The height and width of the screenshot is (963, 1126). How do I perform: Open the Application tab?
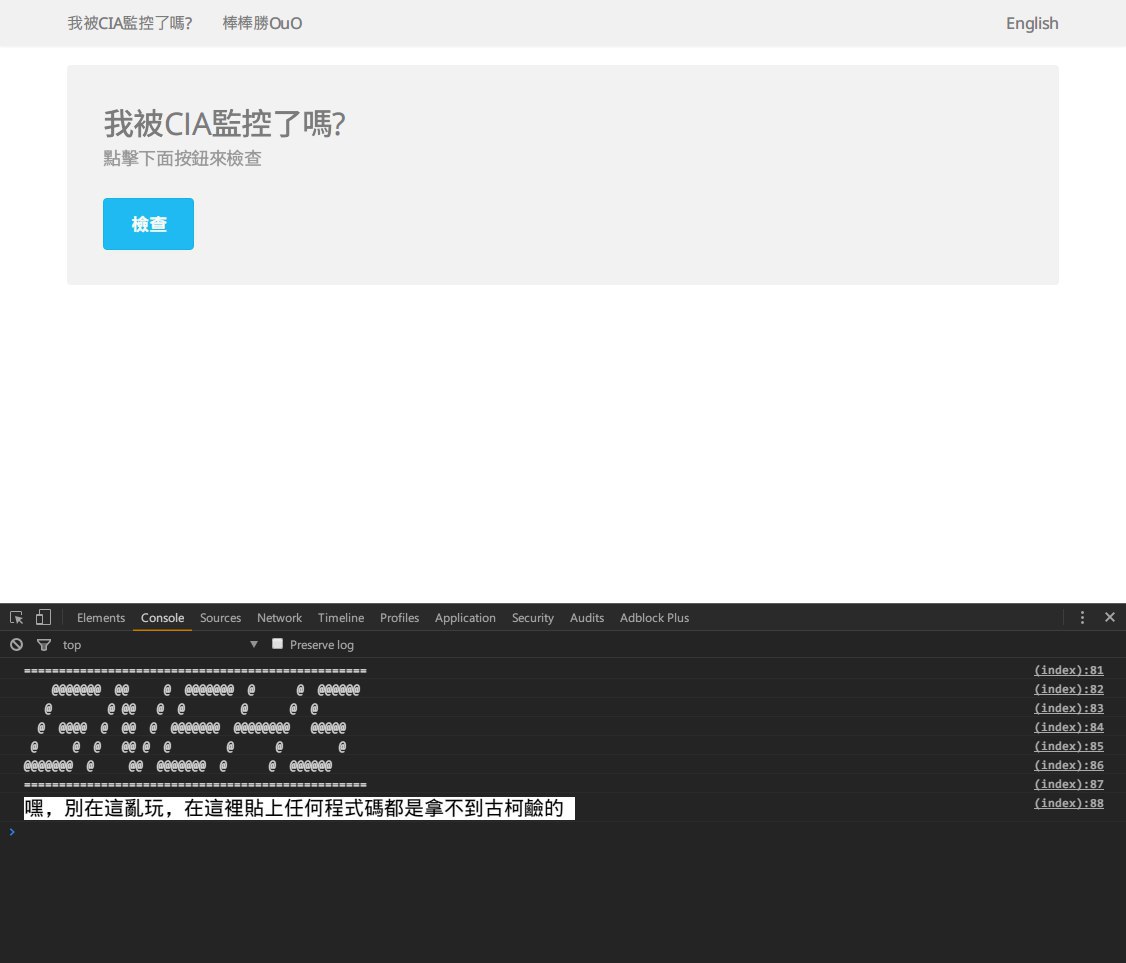(465, 618)
